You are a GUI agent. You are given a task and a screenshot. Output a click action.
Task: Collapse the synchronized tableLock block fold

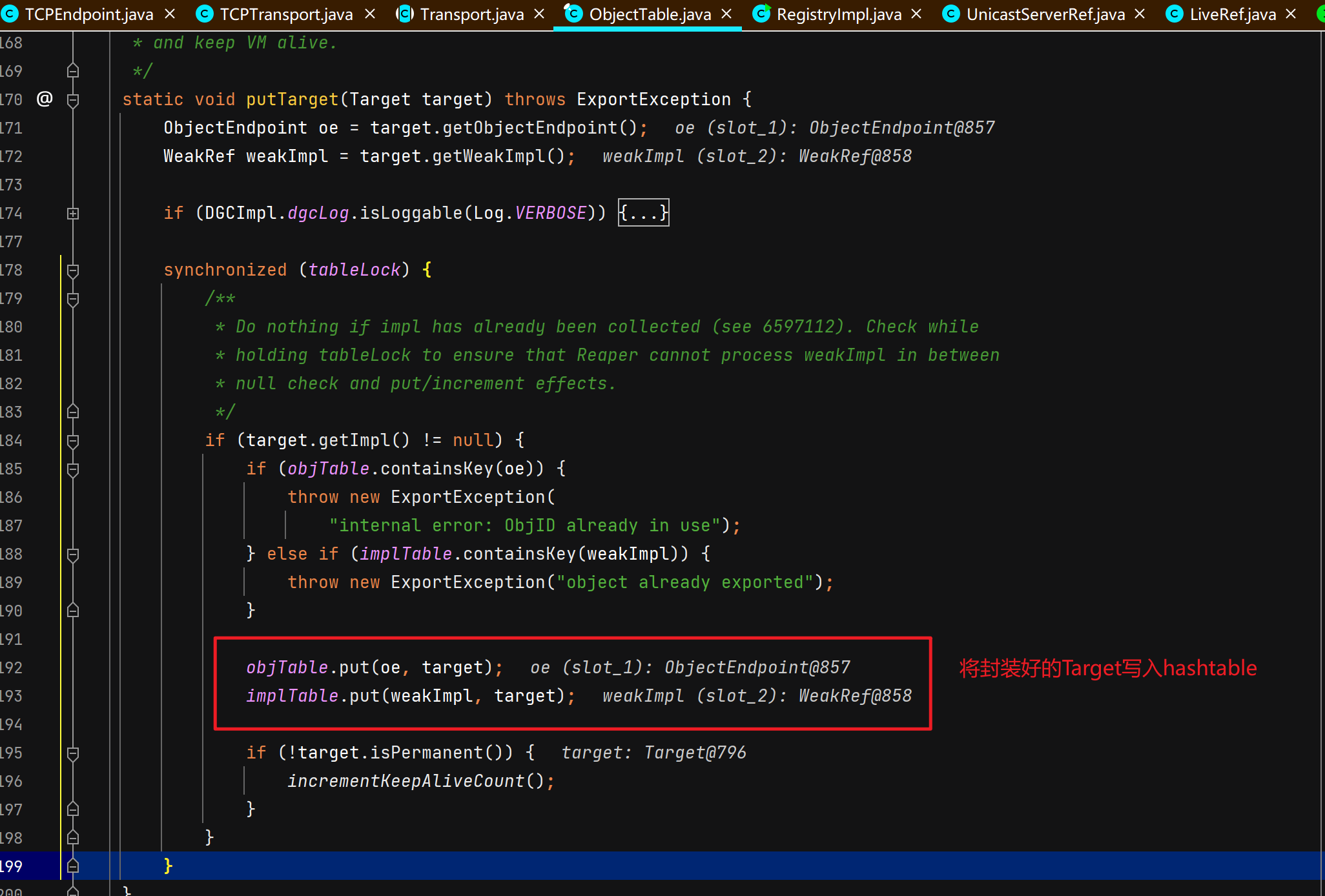click(73, 270)
